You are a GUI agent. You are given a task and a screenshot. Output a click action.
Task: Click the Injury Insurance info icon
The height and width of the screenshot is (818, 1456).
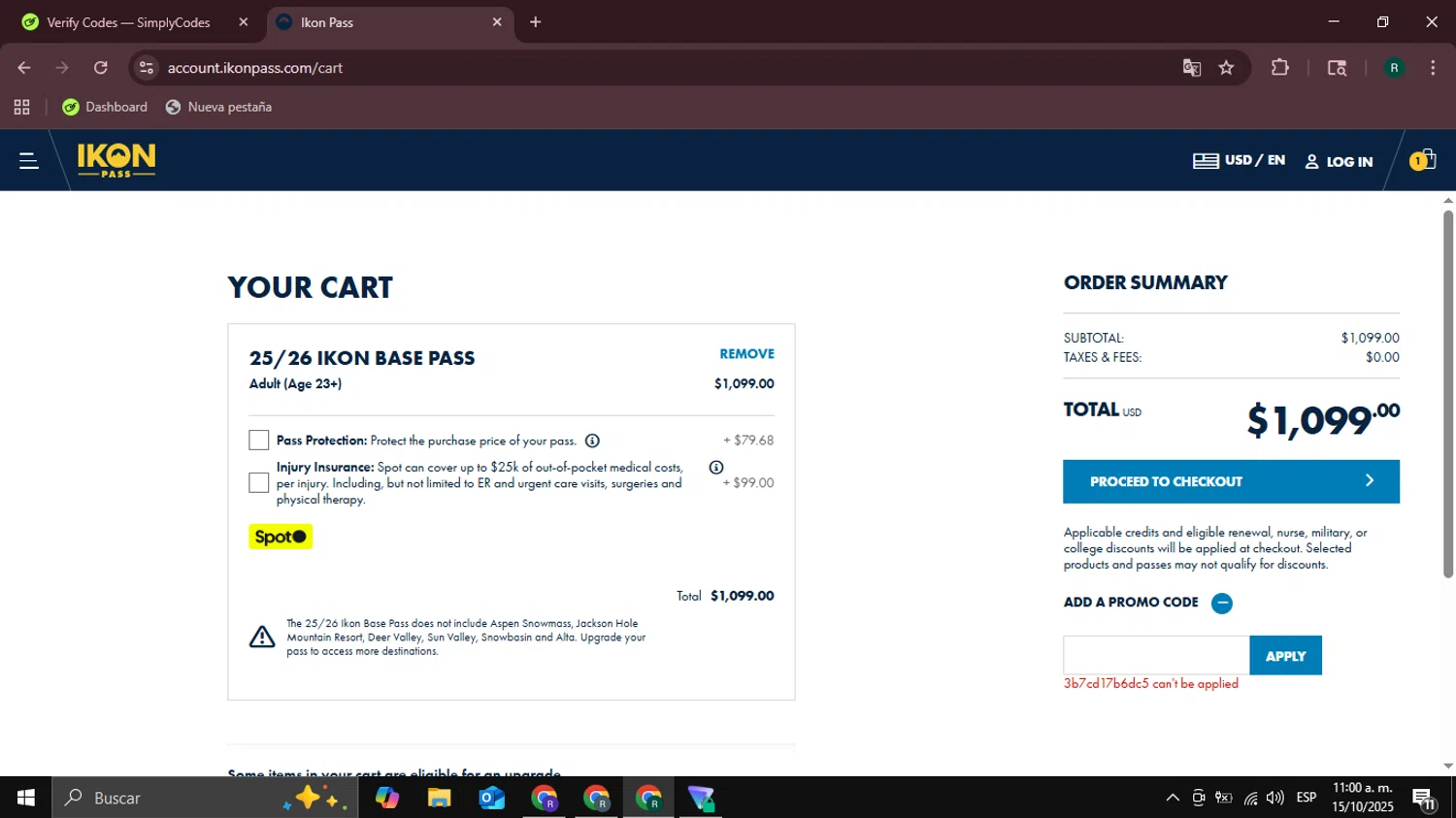coord(716,468)
